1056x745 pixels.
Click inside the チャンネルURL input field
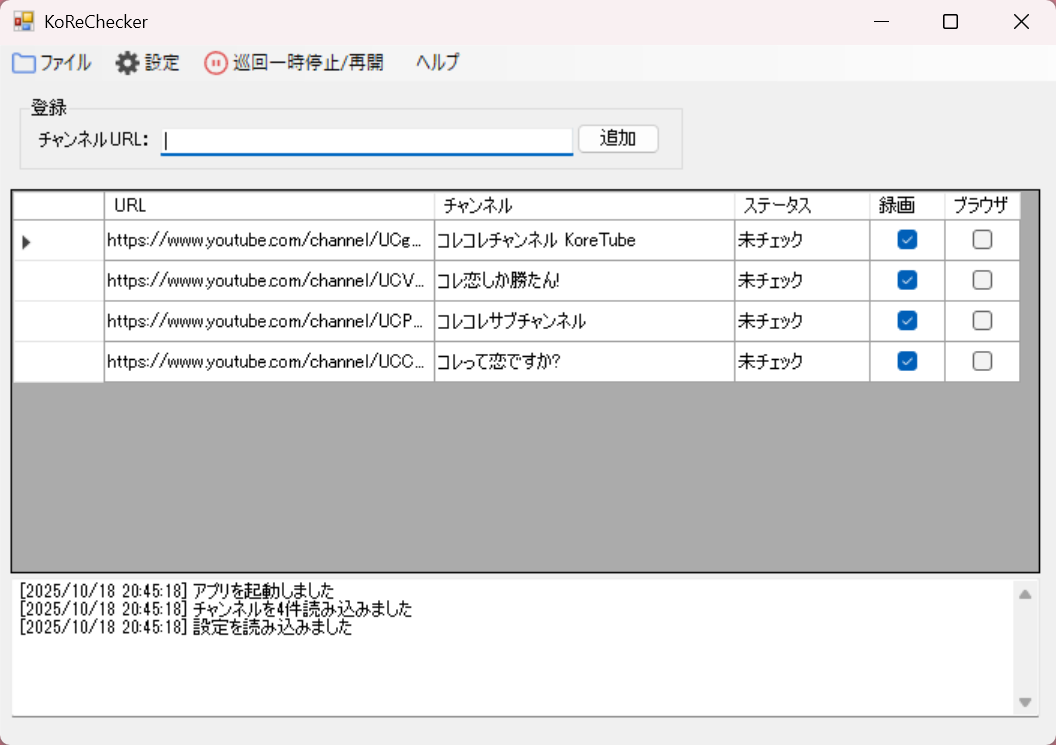pos(365,140)
